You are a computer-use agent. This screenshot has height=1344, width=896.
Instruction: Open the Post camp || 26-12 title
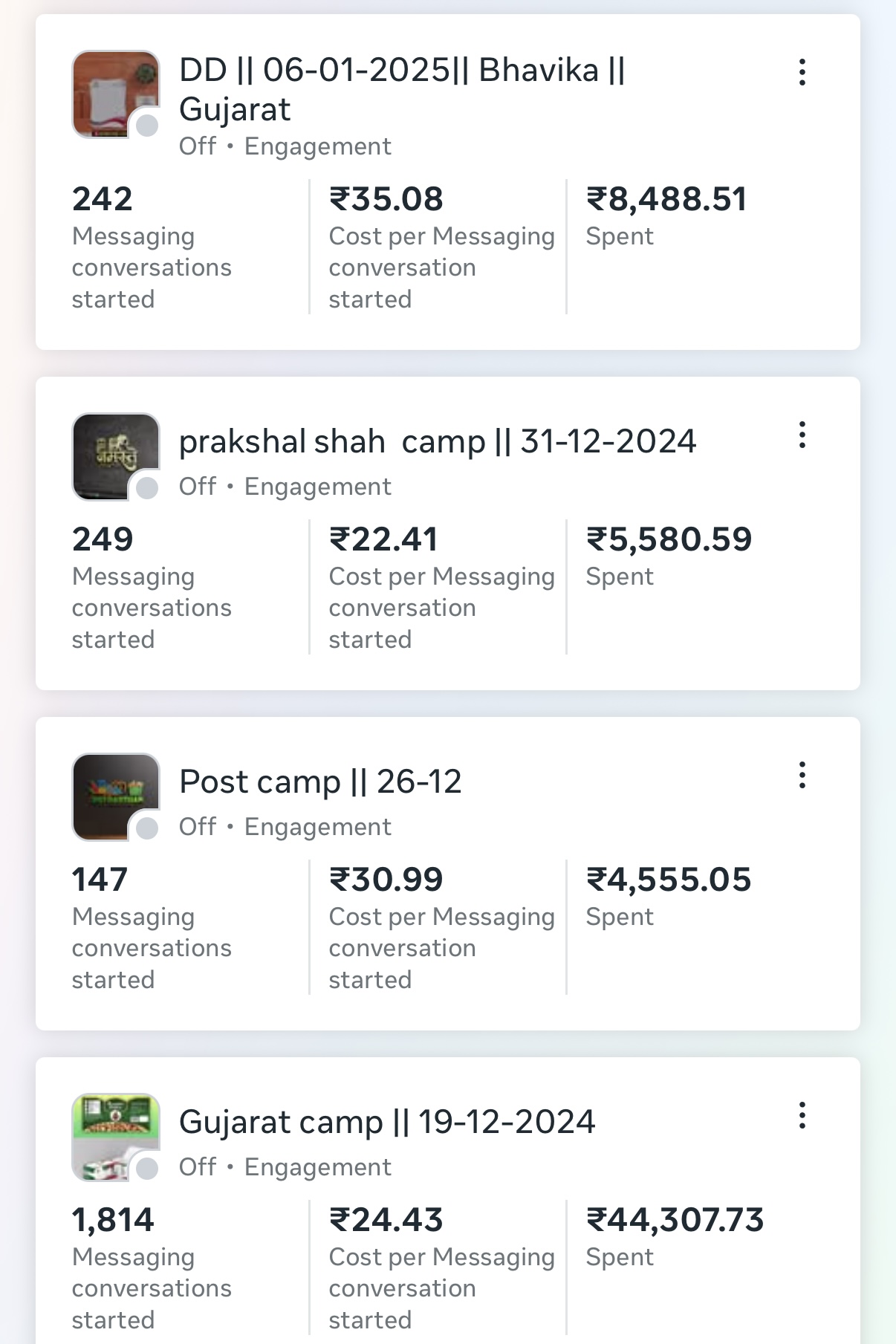(x=320, y=782)
